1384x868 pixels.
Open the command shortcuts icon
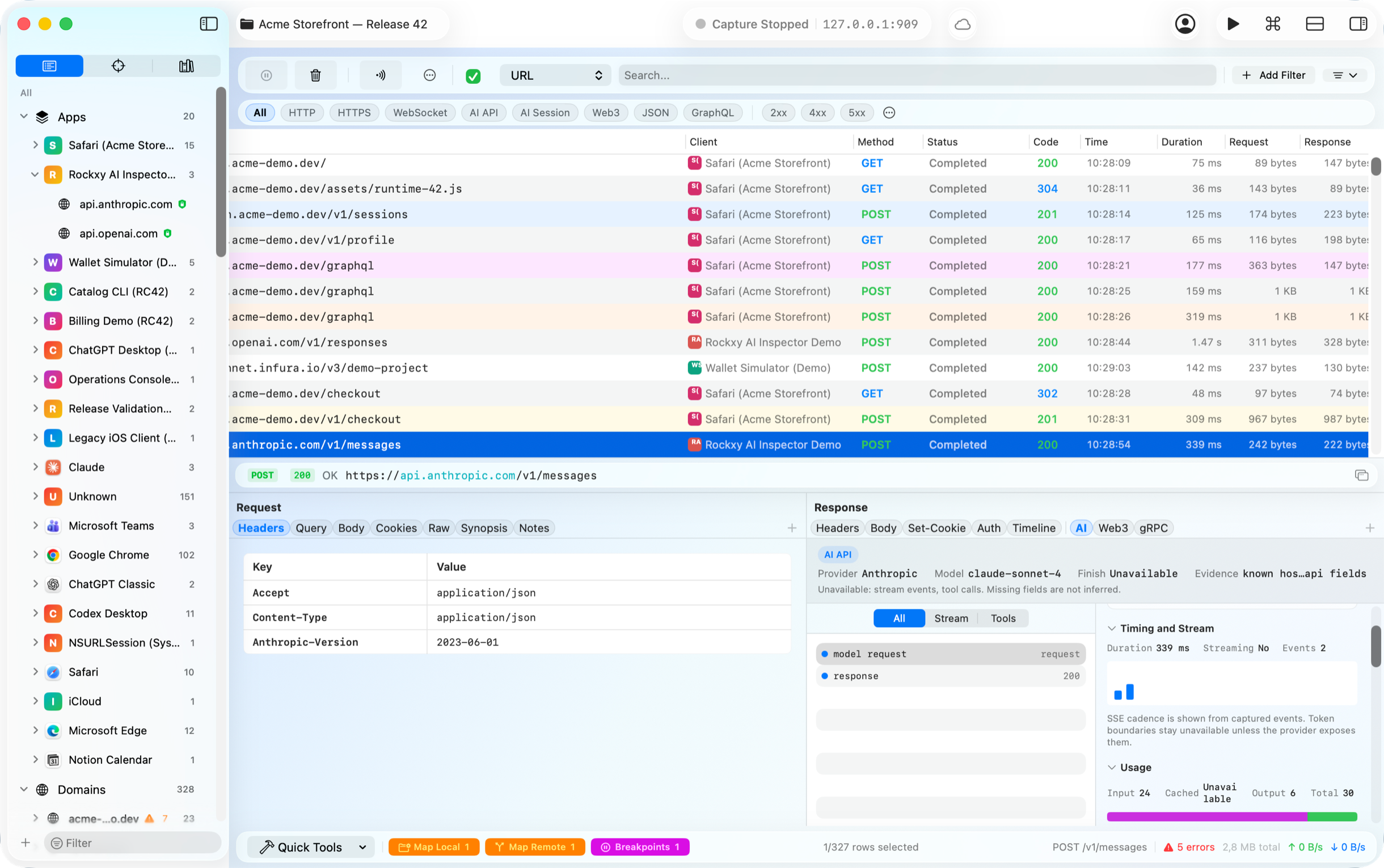(1273, 24)
